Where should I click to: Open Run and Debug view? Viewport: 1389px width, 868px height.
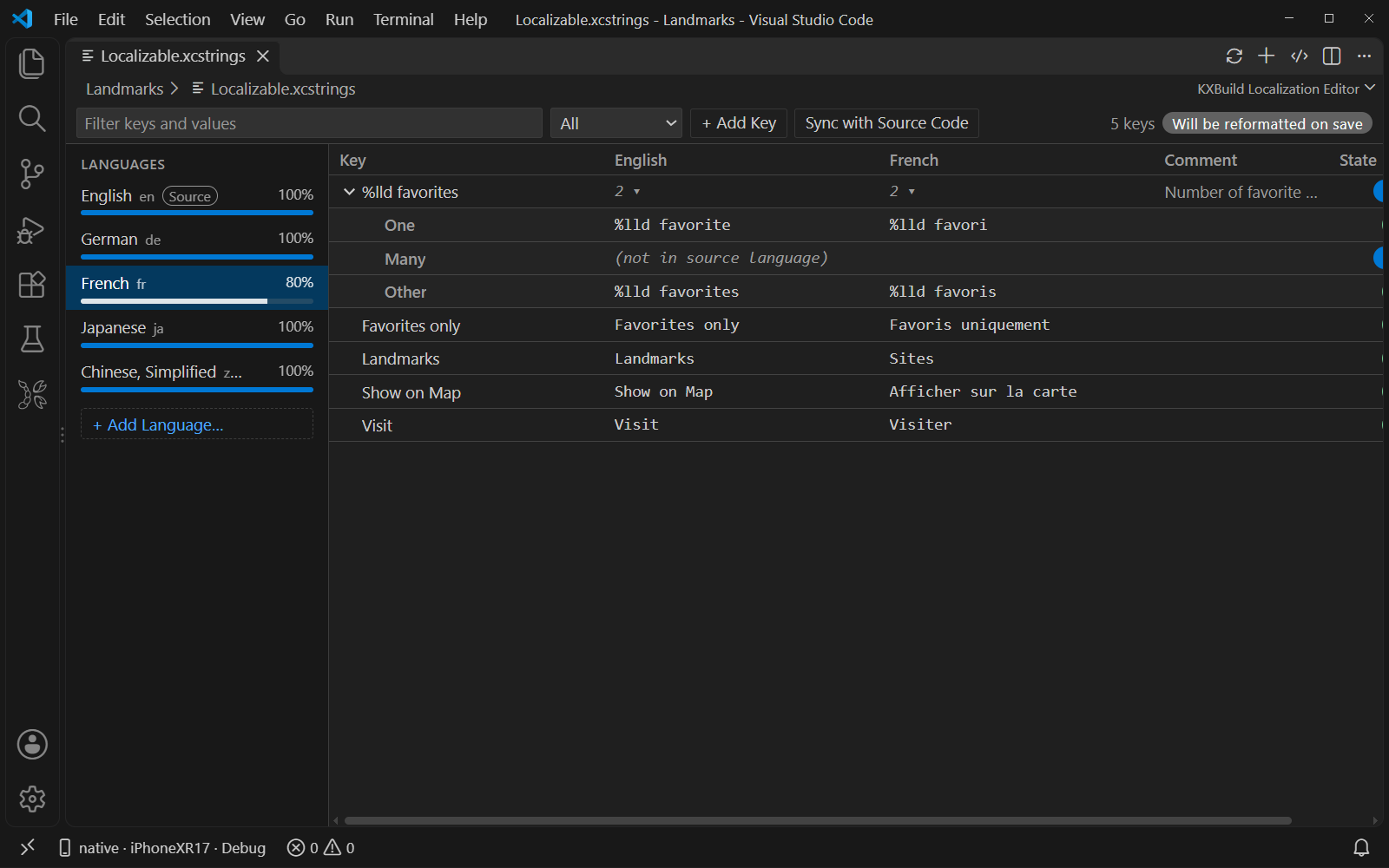[32, 230]
